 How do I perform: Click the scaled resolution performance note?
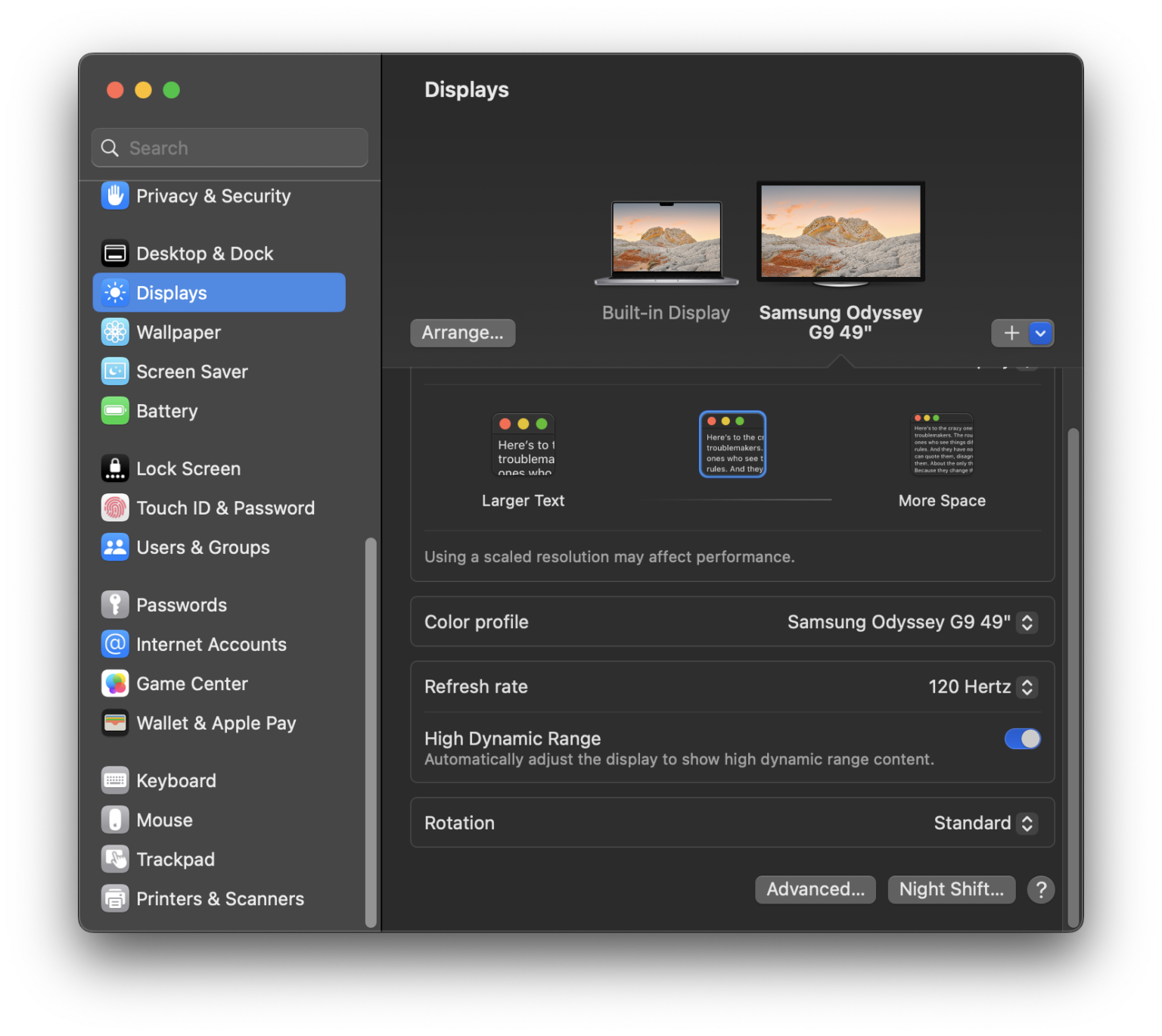click(x=610, y=557)
